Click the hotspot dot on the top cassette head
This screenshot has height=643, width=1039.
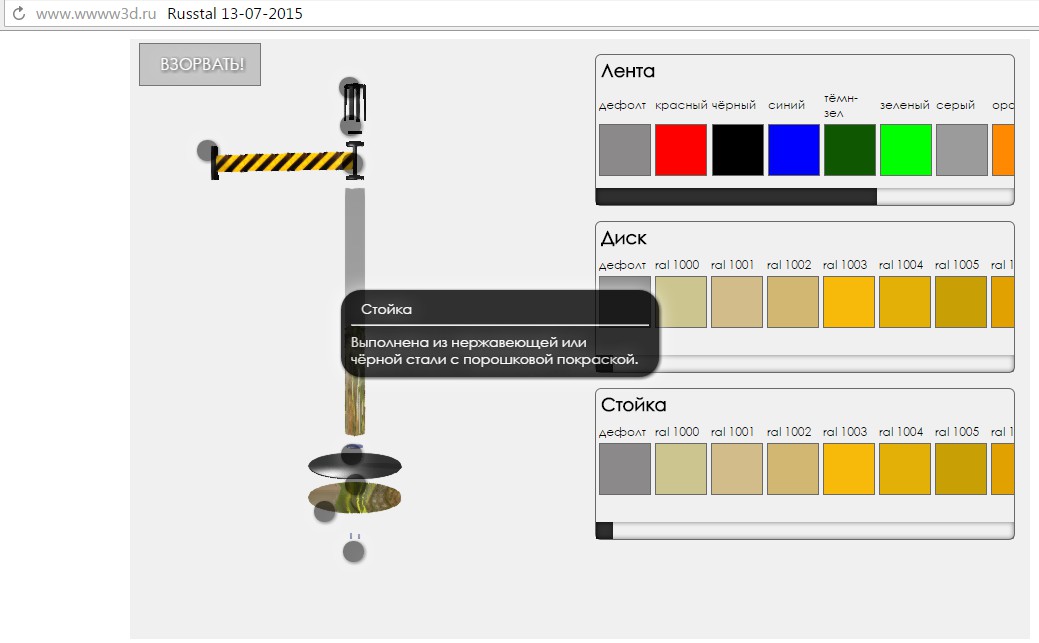point(349,87)
